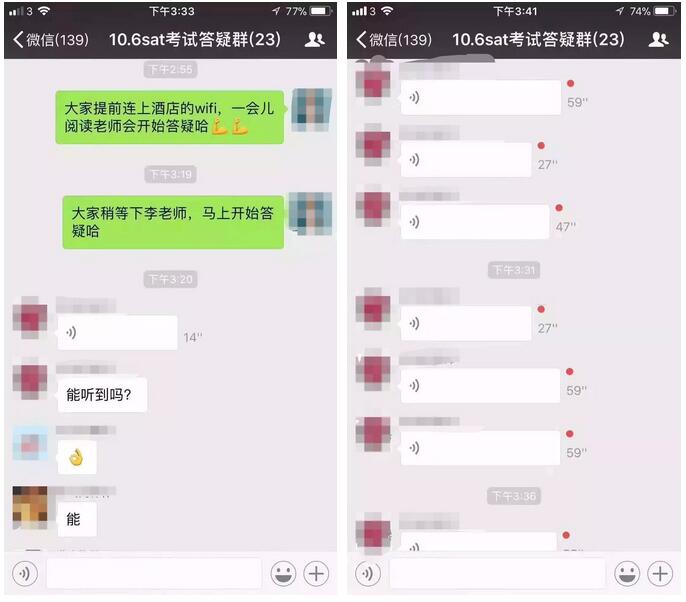The width and height of the screenshot is (686, 602).
Task: Tap the plus attachment button in right chat
Action: pyautogui.click(x=660, y=573)
